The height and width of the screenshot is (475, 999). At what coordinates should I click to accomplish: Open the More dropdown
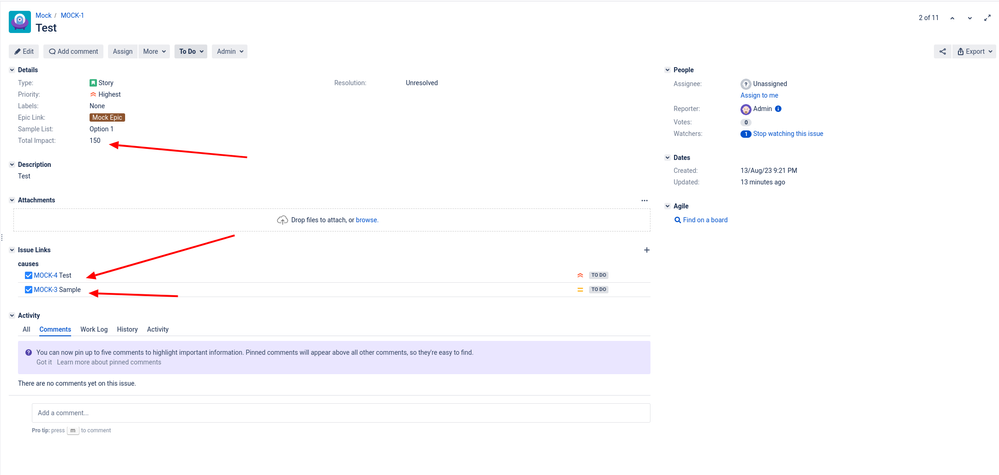point(155,52)
